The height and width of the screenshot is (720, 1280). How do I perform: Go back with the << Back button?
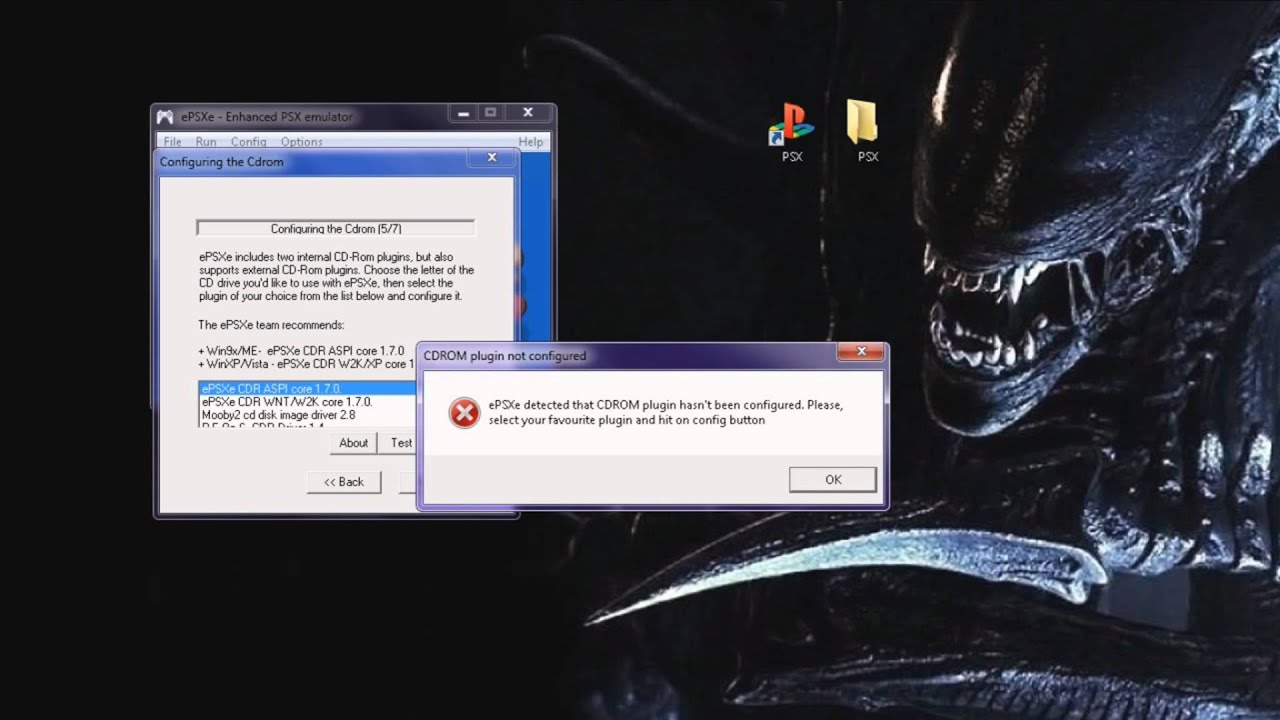(344, 482)
